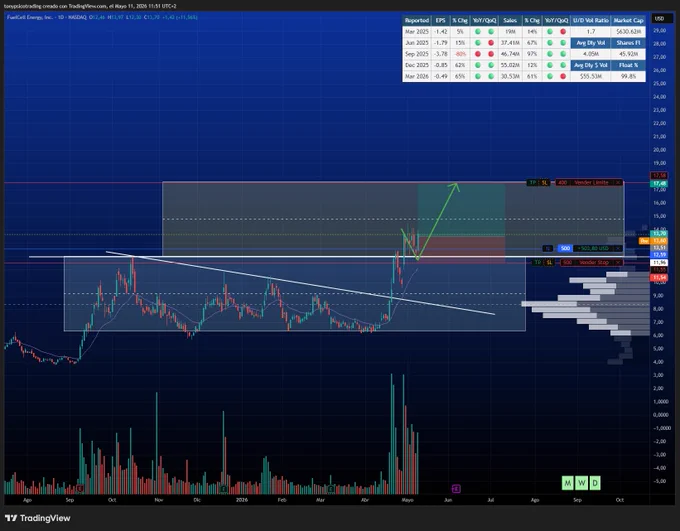Click the Jun 2025 row label

(x=417, y=43)
